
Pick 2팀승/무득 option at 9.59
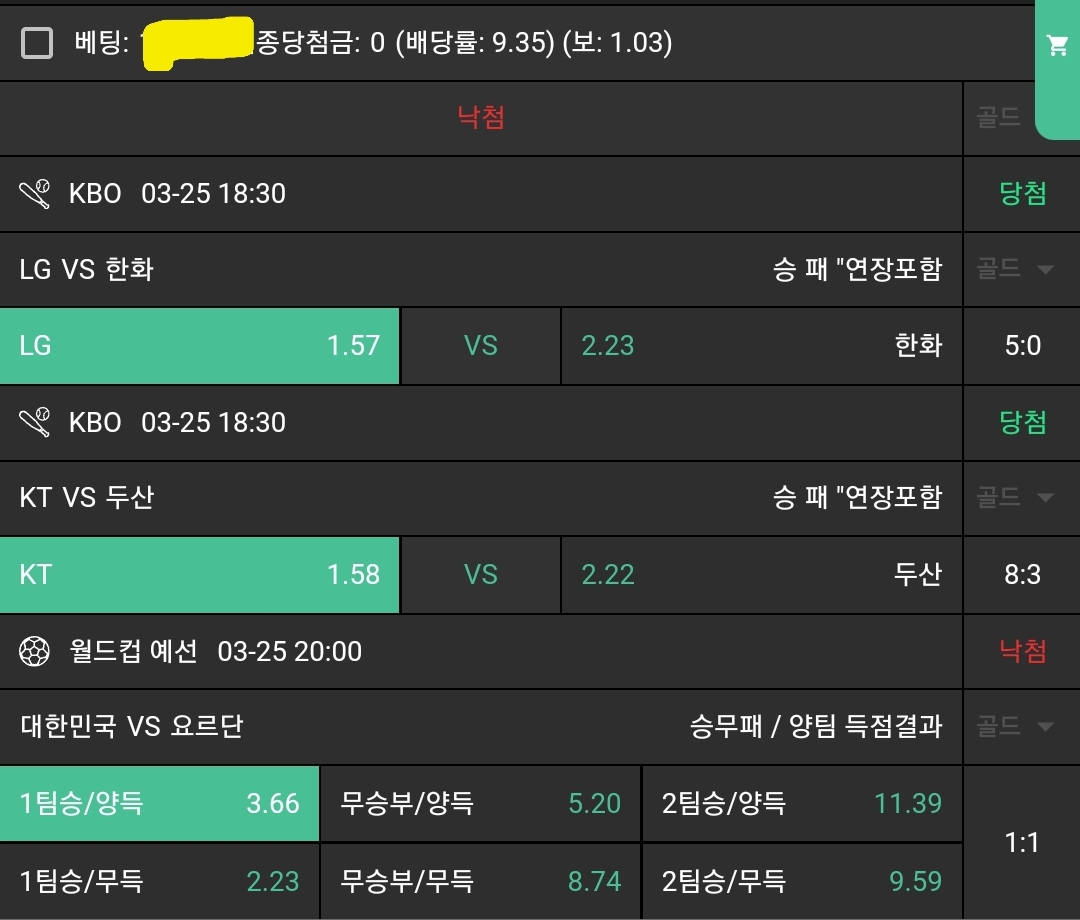(x=801, y=881)
